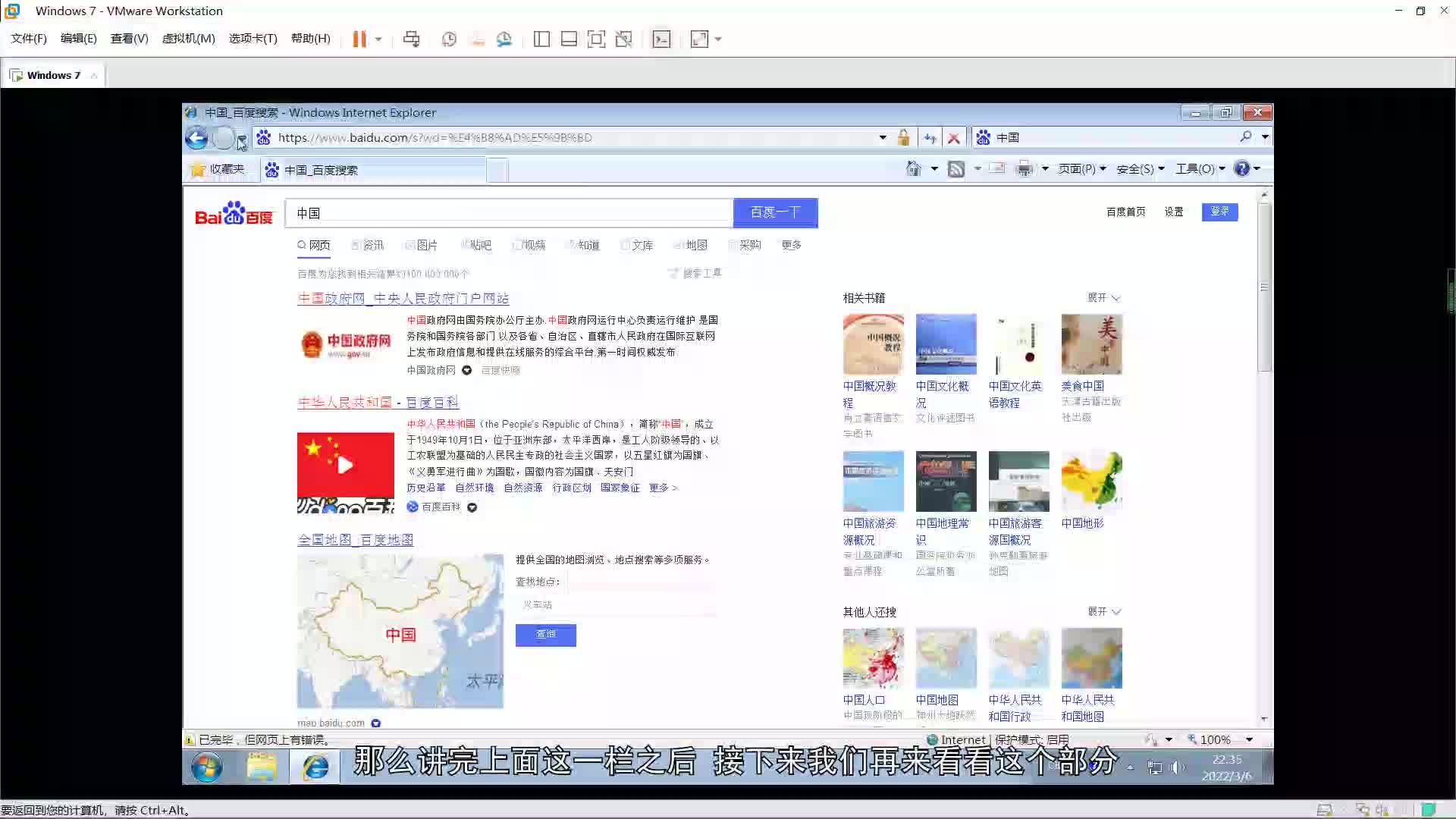Open IE help with the question mark icon
The image size is (1456, 819).
coord(1241,168)
